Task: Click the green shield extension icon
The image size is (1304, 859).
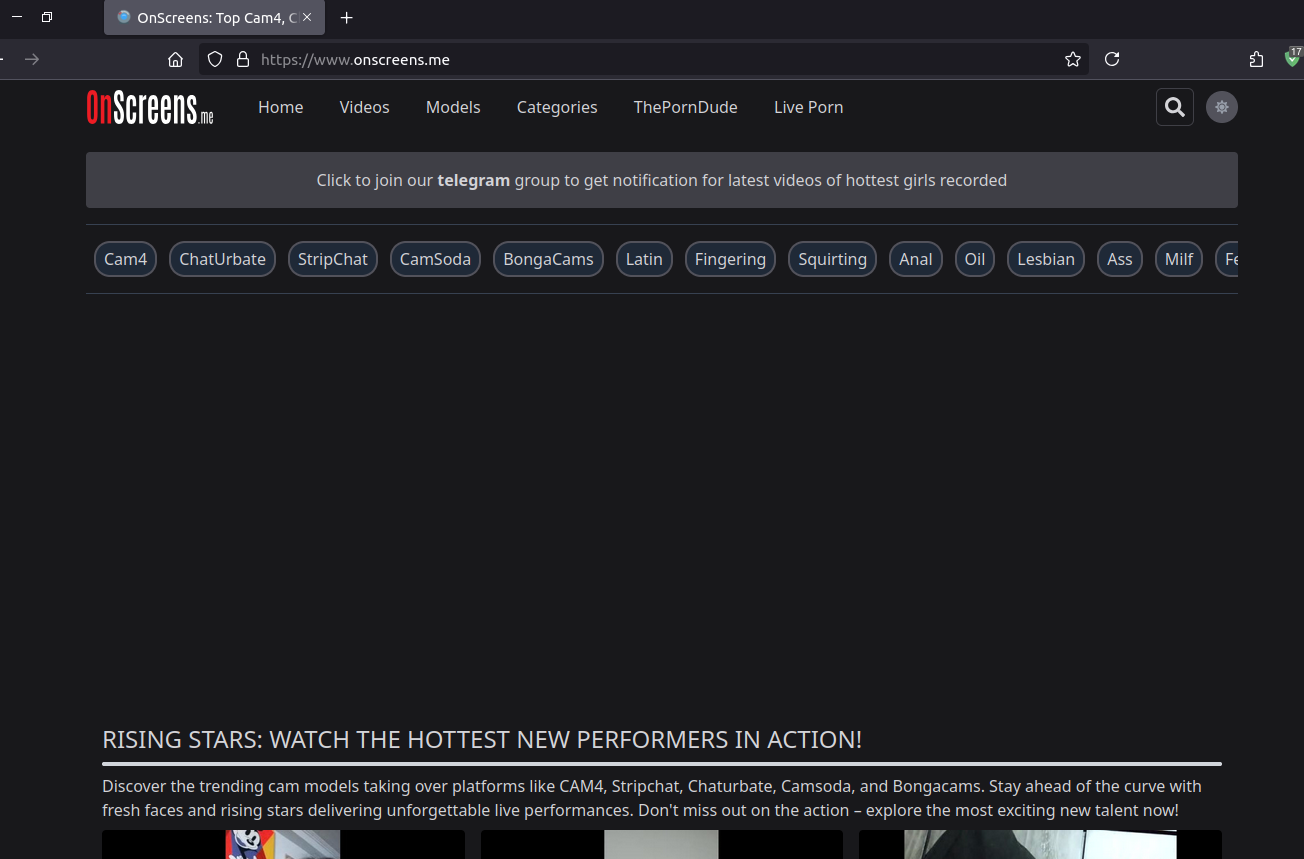Action: 1292,59
